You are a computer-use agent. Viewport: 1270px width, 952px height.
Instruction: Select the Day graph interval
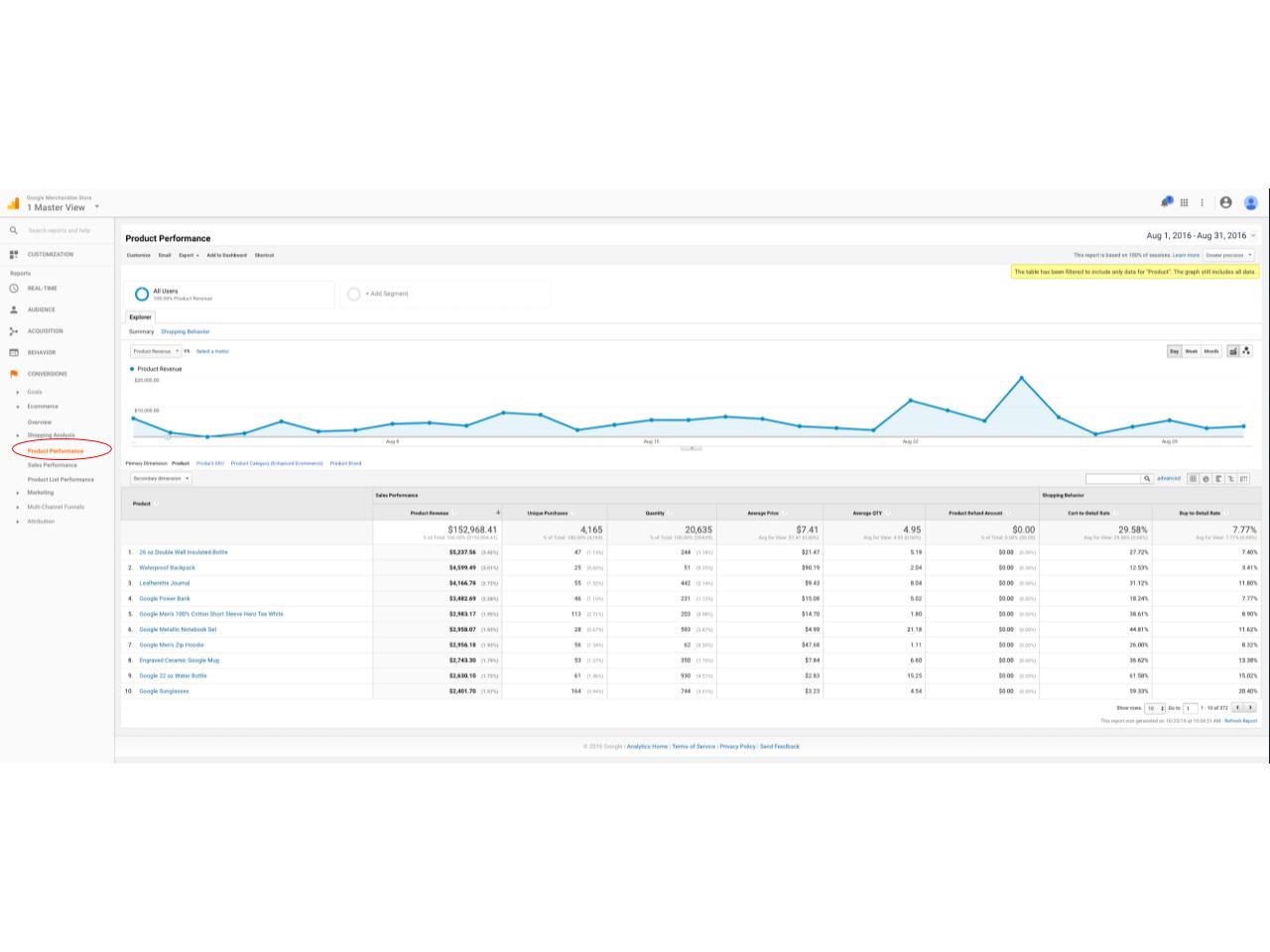[1175, 351]
